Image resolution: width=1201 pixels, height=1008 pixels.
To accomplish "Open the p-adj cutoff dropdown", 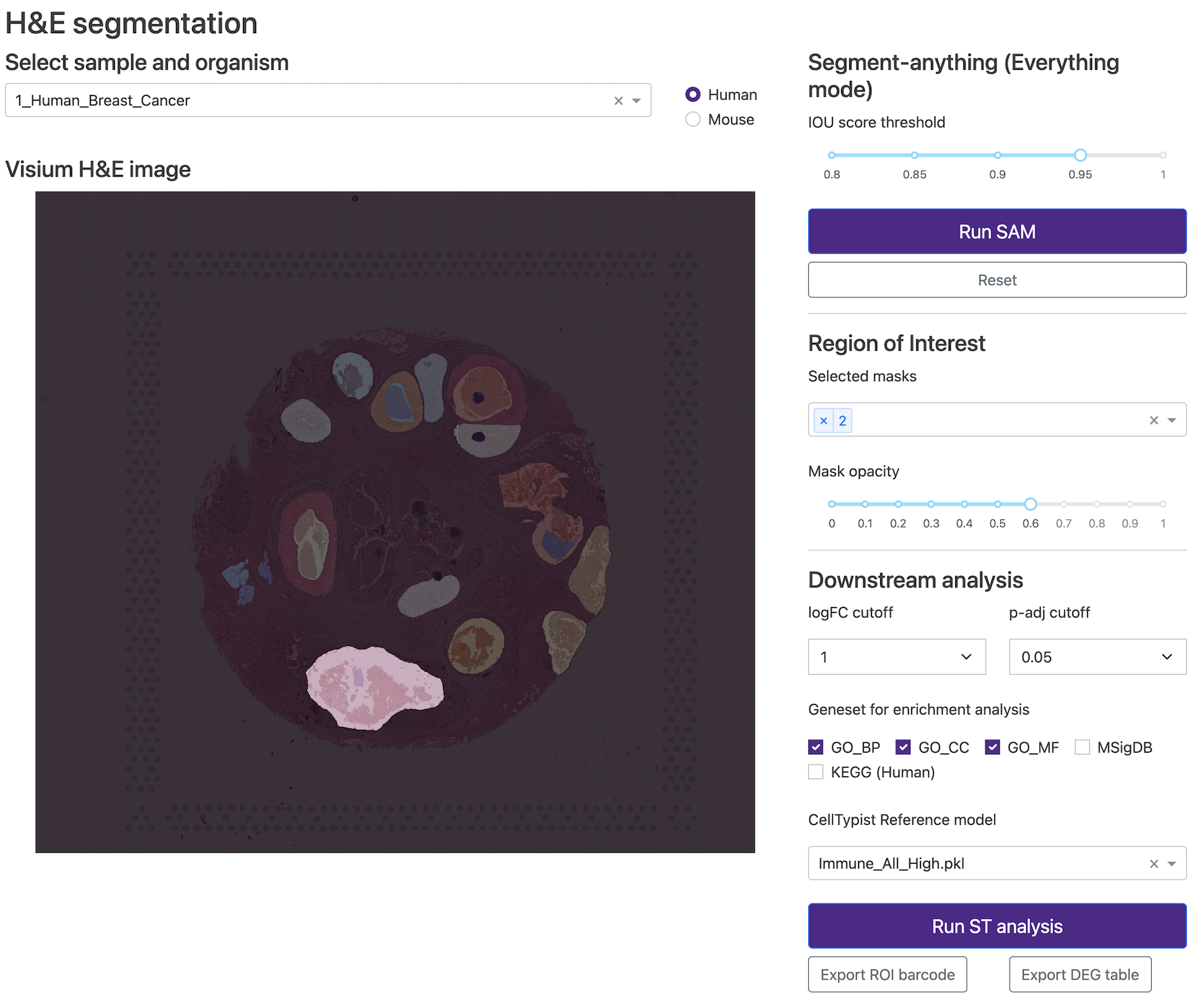I will [1097, 657].
